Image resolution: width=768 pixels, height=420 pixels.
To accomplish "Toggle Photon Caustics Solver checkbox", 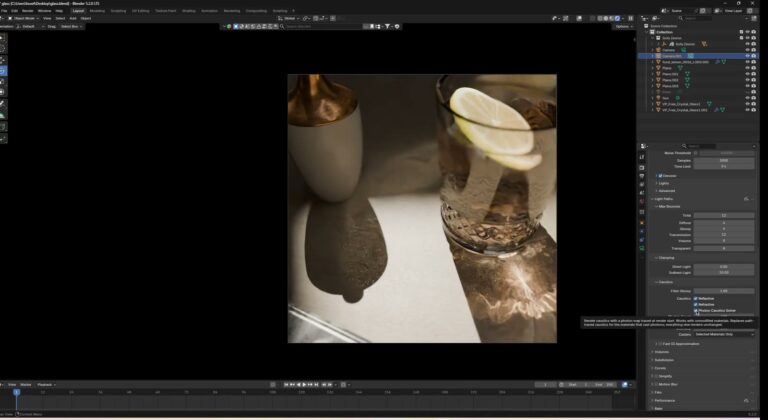I will click(696, 310).
